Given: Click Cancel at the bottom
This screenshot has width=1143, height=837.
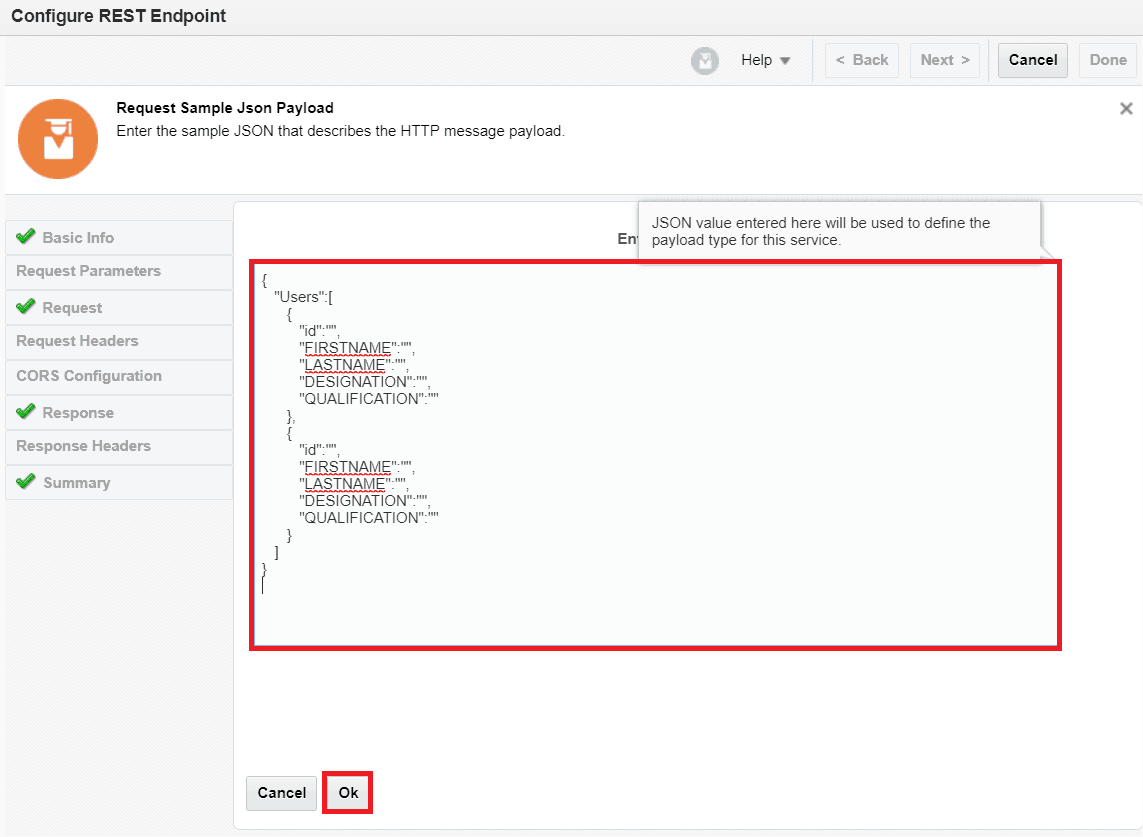Looking at the screenshot, I should 281,793.
